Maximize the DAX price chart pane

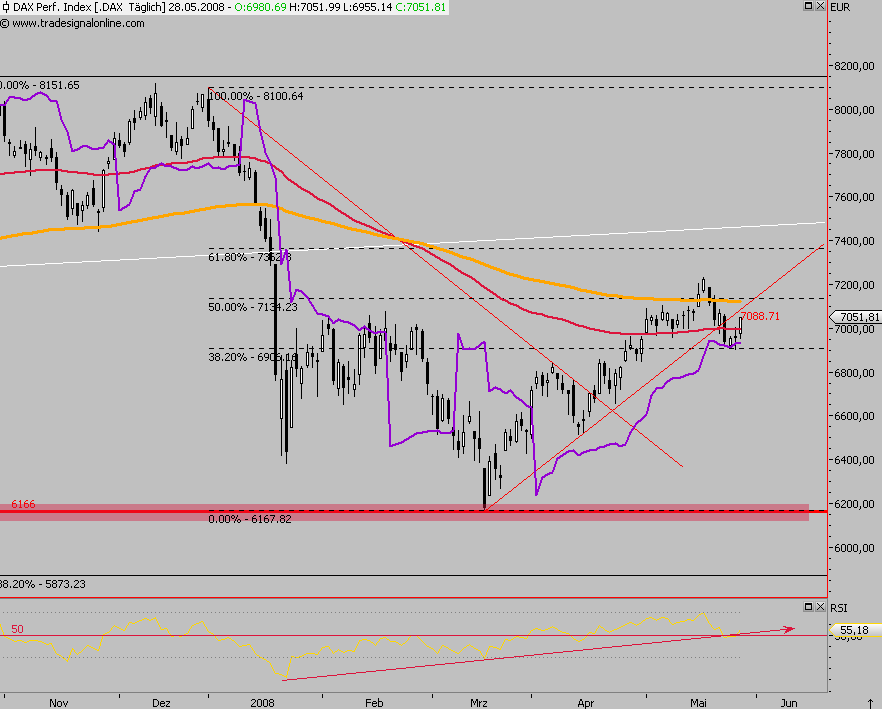(x=808, y=6)
